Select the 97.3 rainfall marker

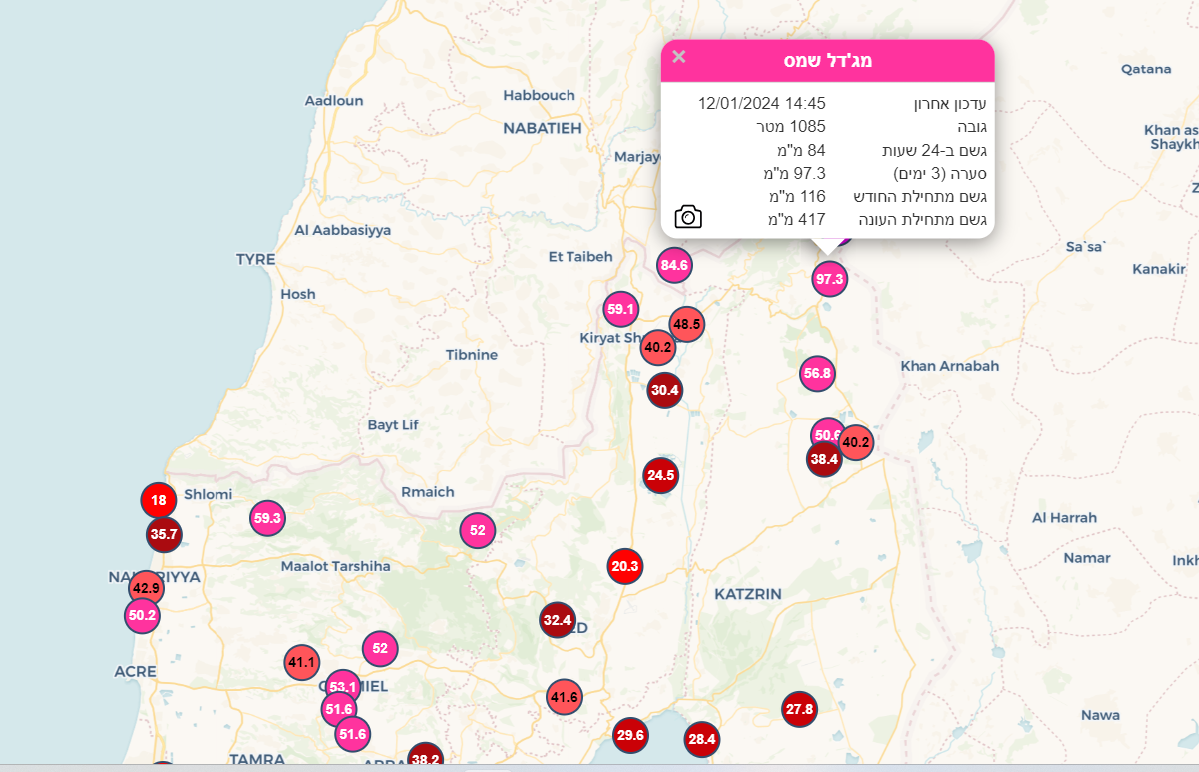(x=830, y=279)
